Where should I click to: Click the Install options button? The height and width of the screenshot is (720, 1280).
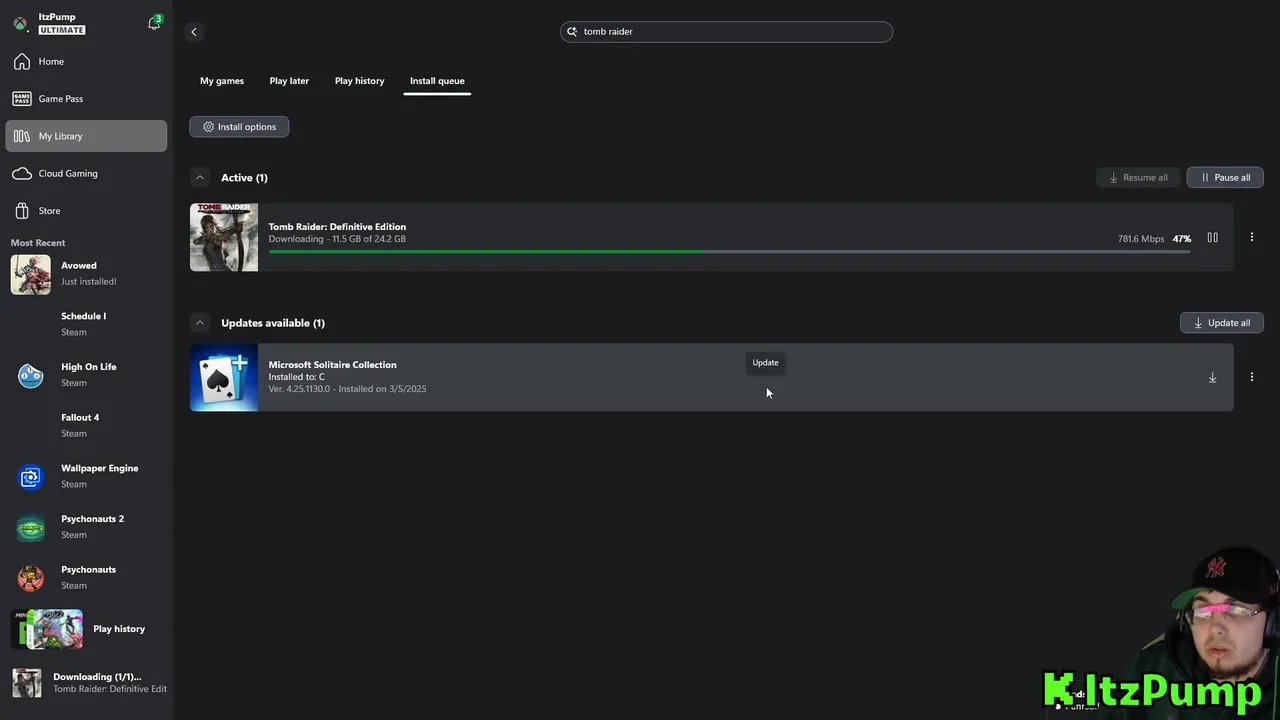point(239,127)
